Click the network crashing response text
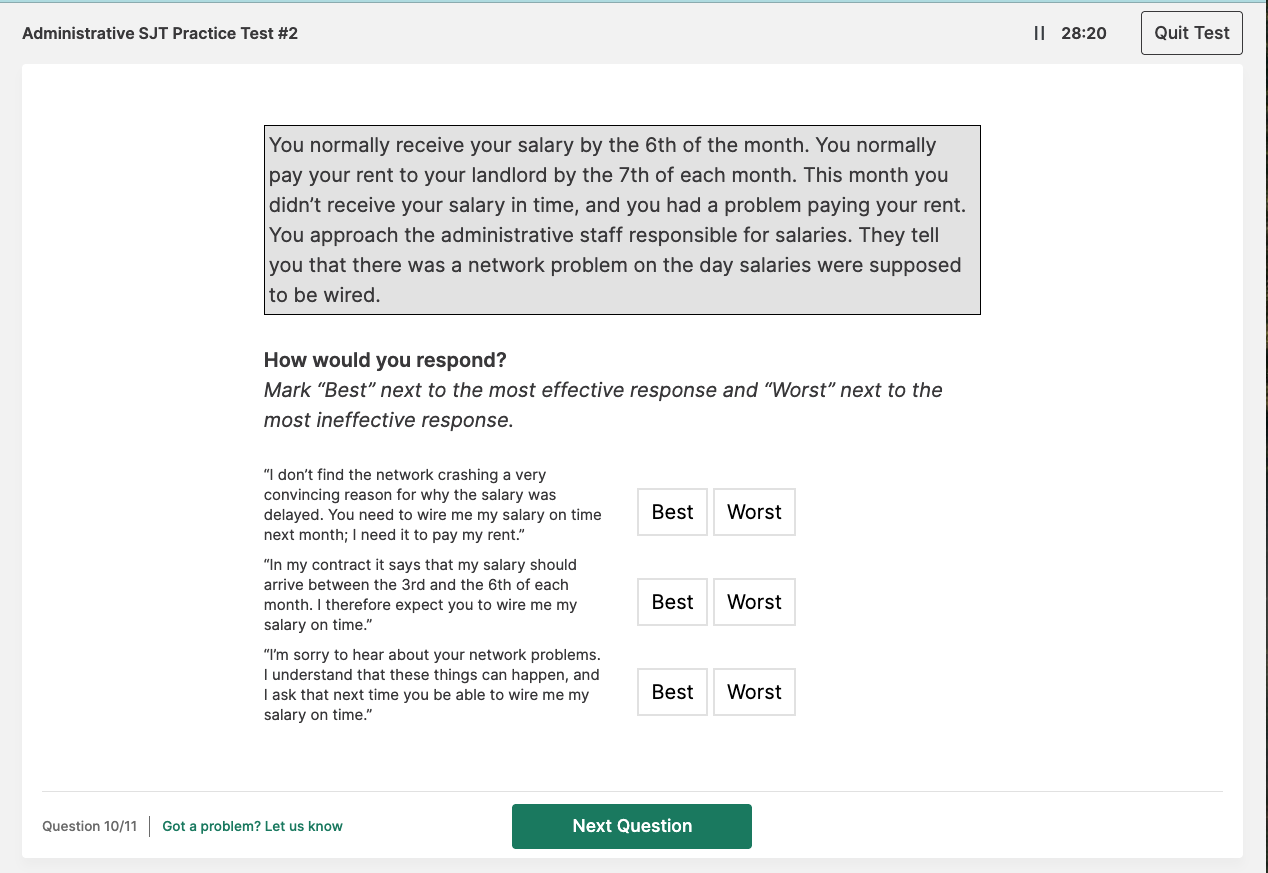Viewport: 1268px width, 873px height. tap(432, 505)
